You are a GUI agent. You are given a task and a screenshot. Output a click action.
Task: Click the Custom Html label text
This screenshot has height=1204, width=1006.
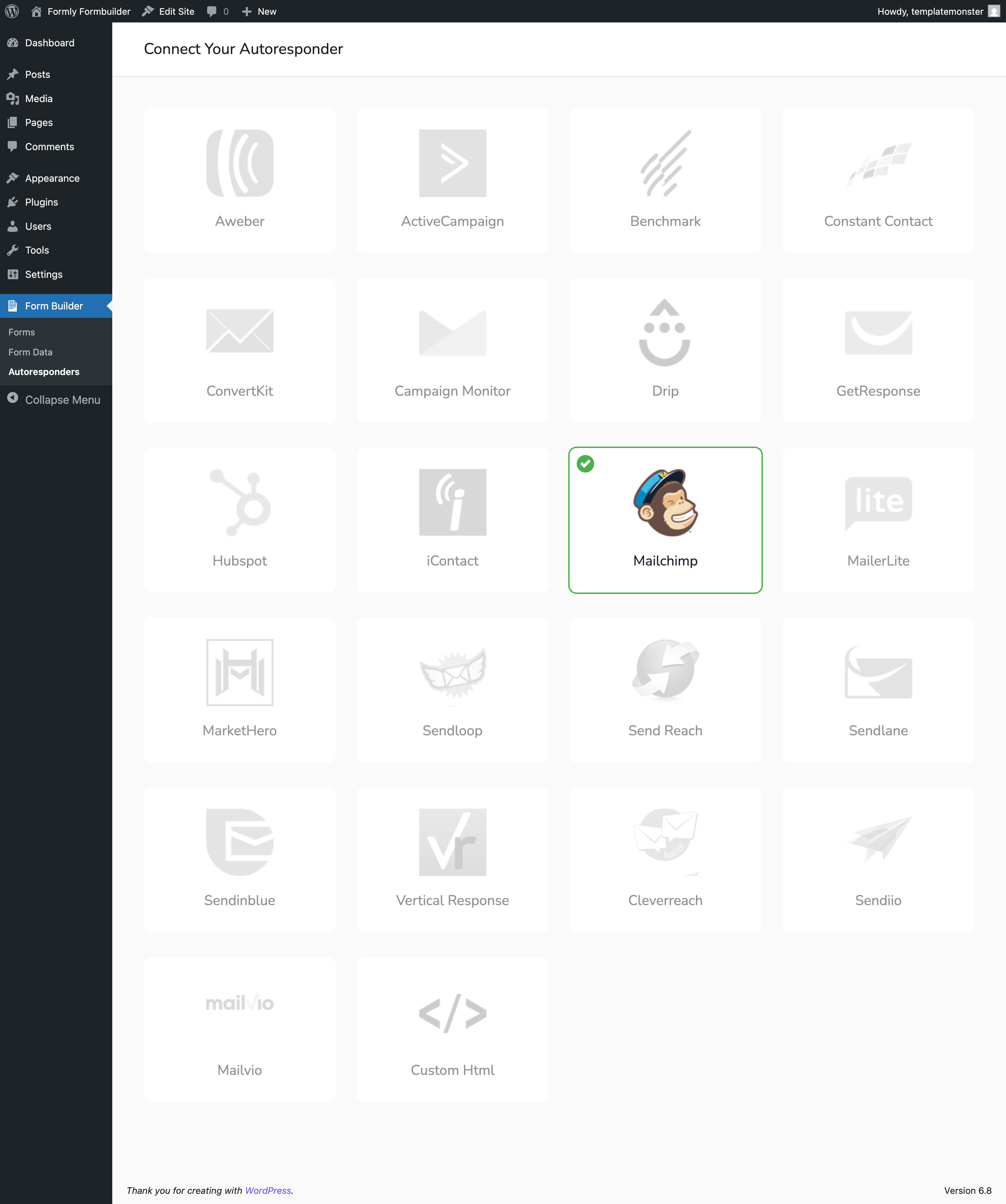click(452, 1070)
